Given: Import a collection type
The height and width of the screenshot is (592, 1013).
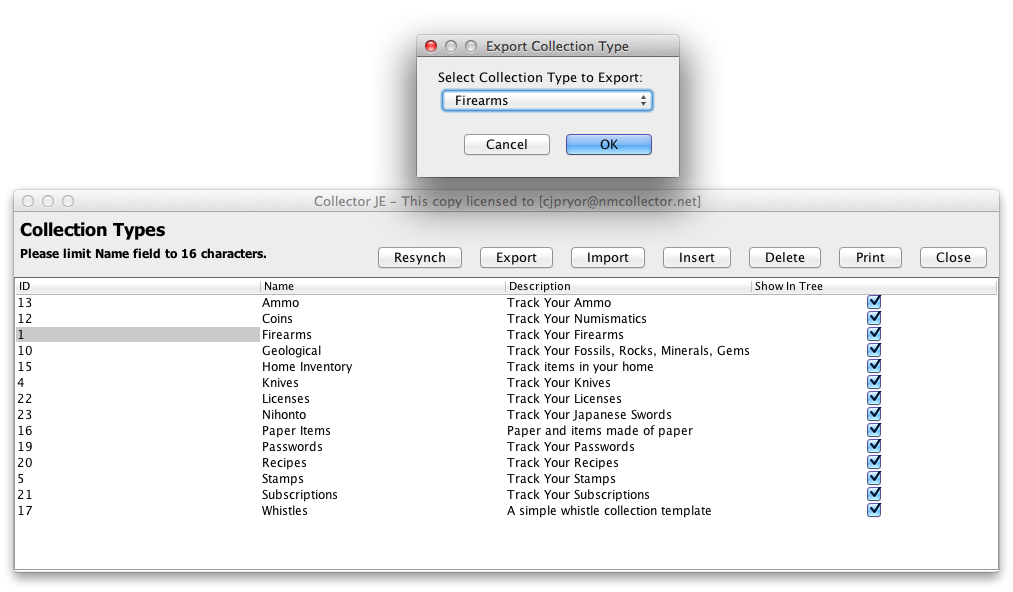Looking at the screenshot, I should [607, 257].
